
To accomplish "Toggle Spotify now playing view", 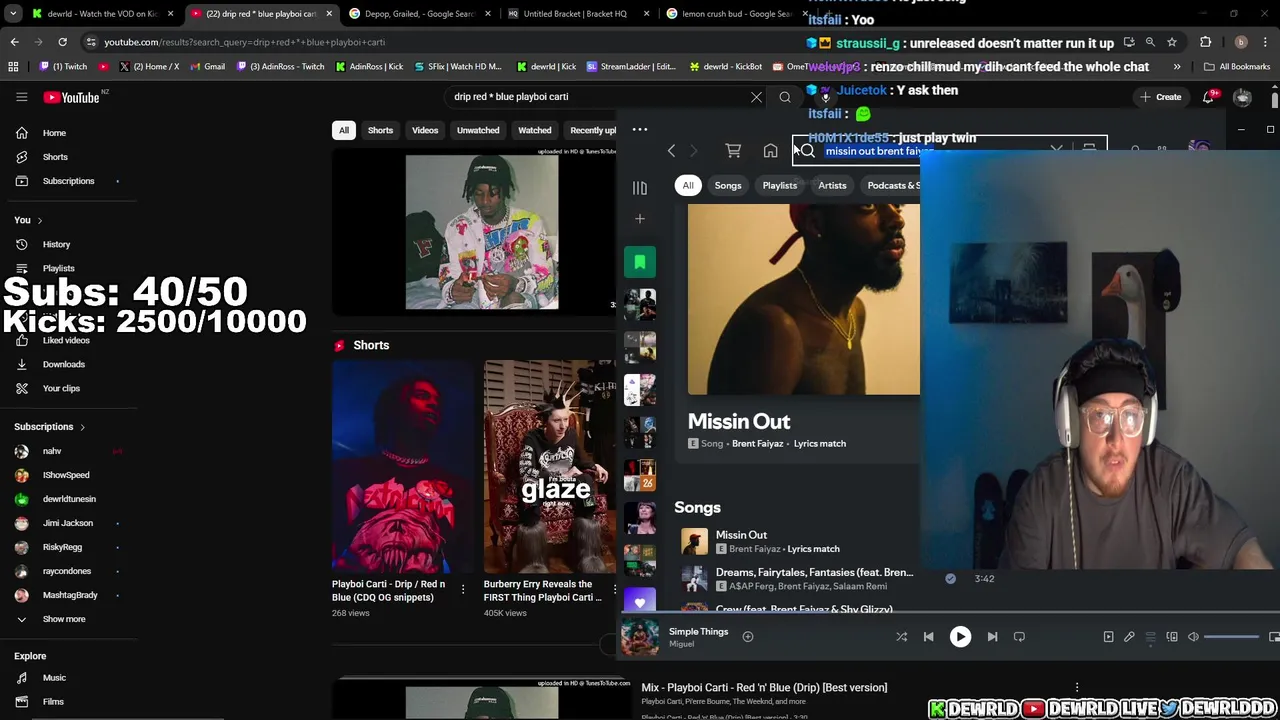I will coord(1108,637).
